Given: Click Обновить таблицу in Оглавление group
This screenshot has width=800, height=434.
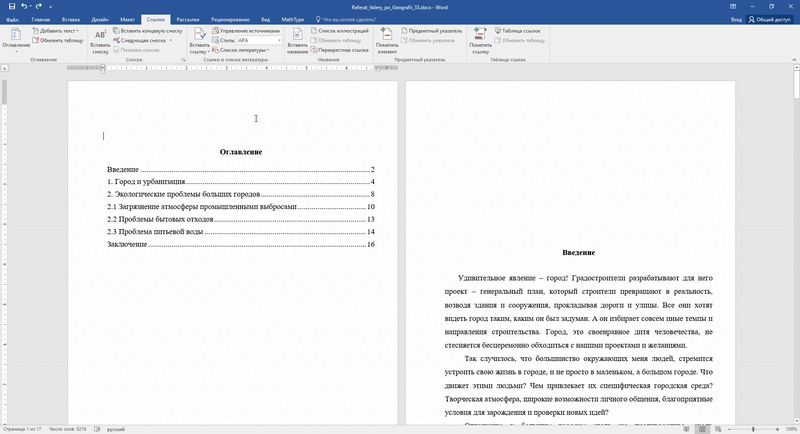Looking at the screenshot, I should tap(58, 40).
